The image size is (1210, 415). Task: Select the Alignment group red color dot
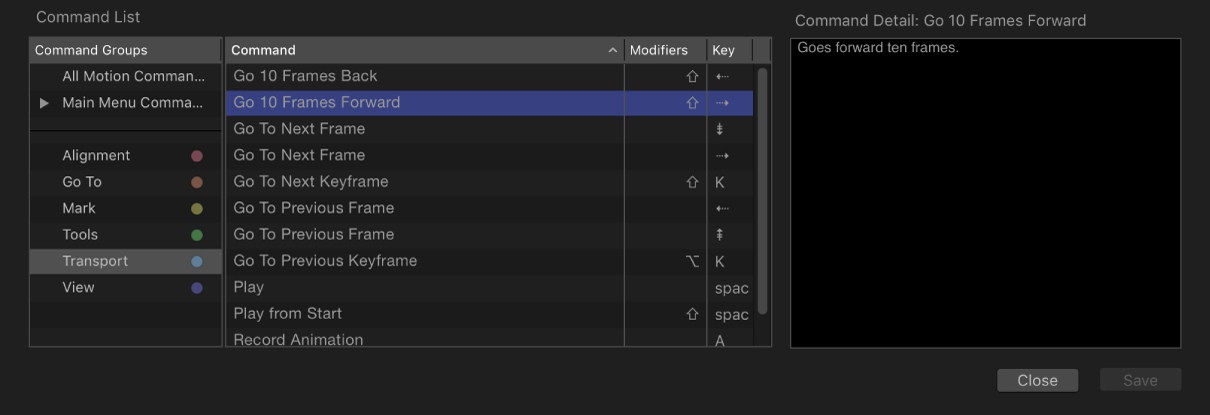coord(197,156)
